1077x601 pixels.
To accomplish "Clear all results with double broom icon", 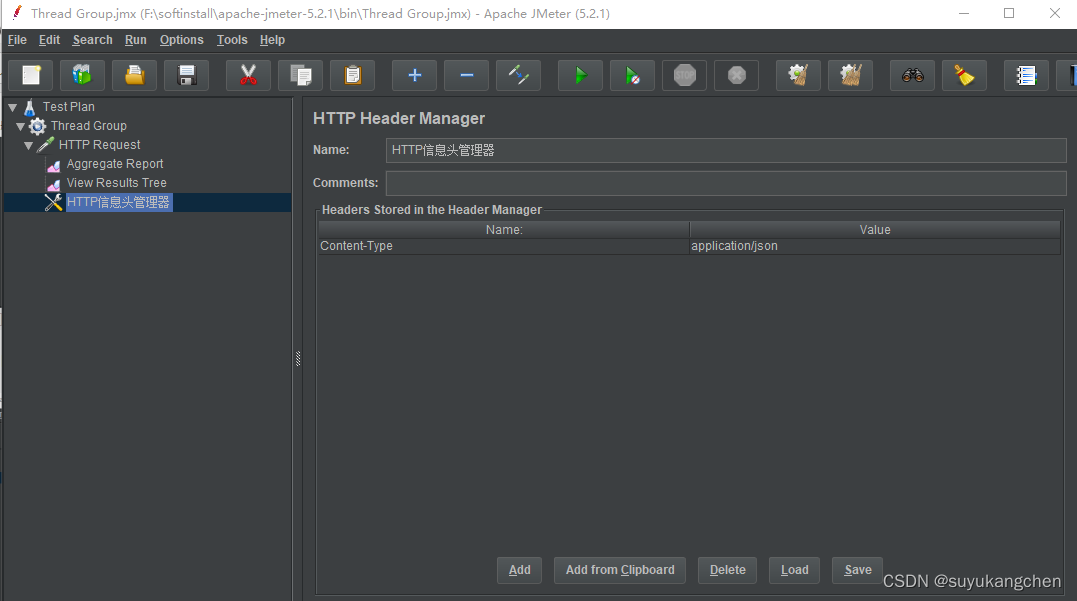I will point(850,76).
